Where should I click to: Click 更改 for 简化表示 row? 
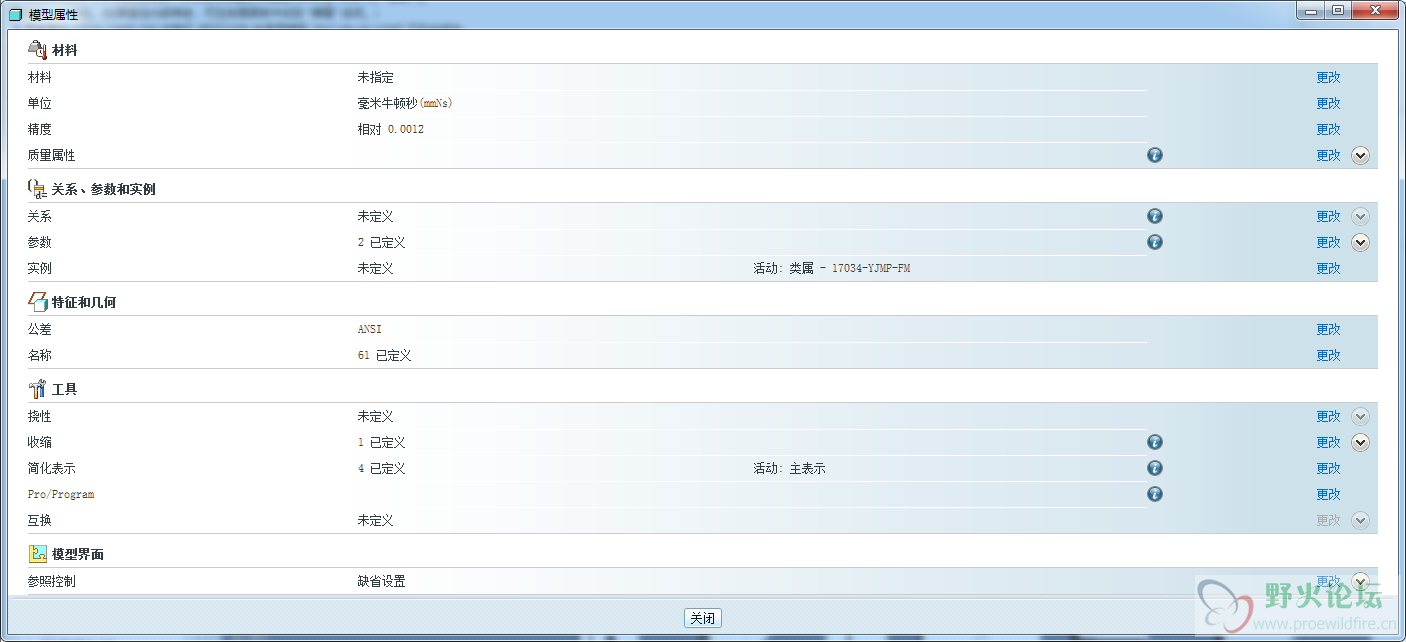(x=1328, y=468)
